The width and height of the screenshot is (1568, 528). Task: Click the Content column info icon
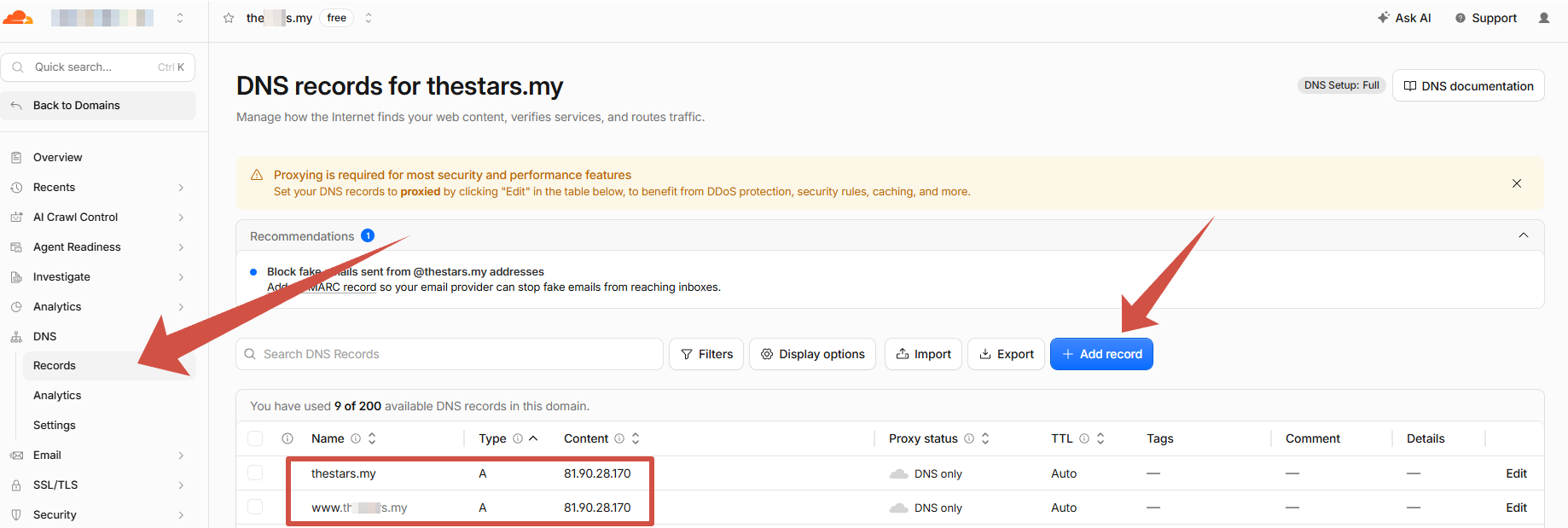[619, 438]
